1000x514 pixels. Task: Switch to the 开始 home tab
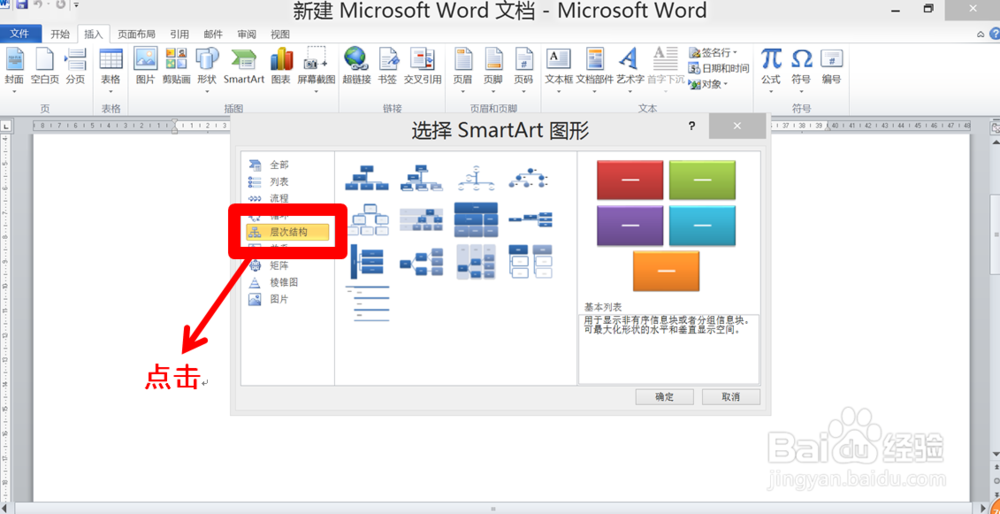pos(60,34)
